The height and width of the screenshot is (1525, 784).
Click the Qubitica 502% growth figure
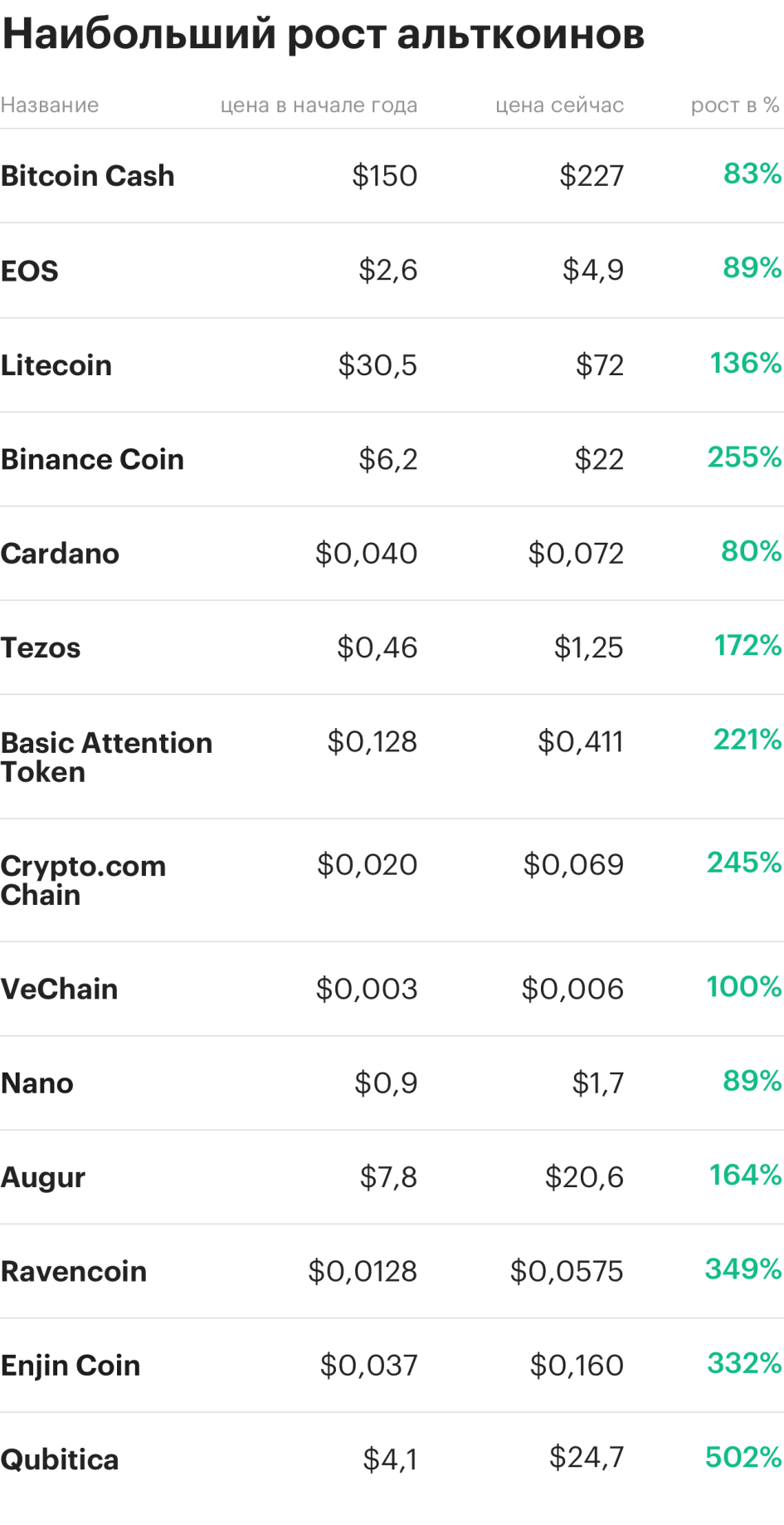[743, 1457]
